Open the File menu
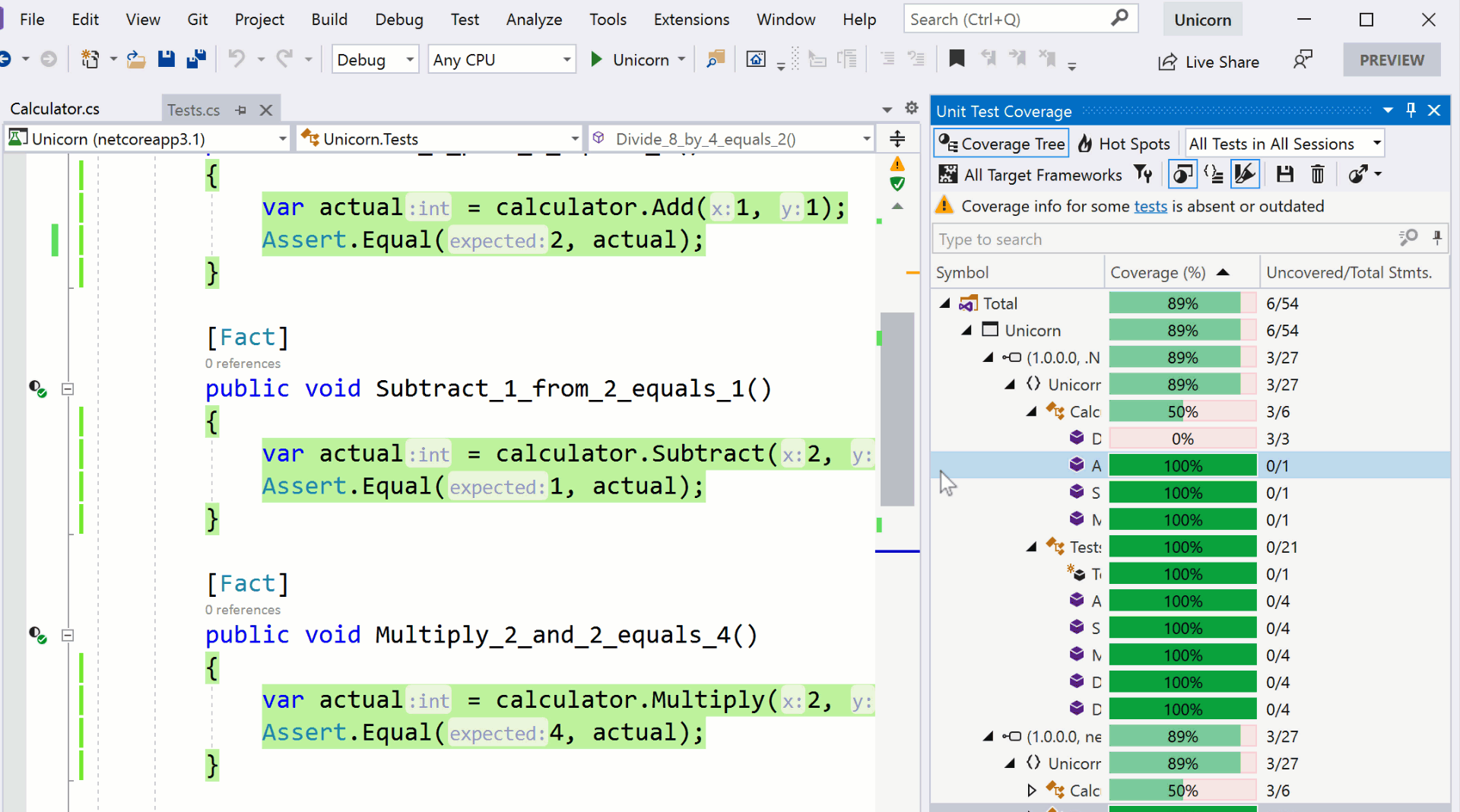1460x812 pixels. (32, 19)
